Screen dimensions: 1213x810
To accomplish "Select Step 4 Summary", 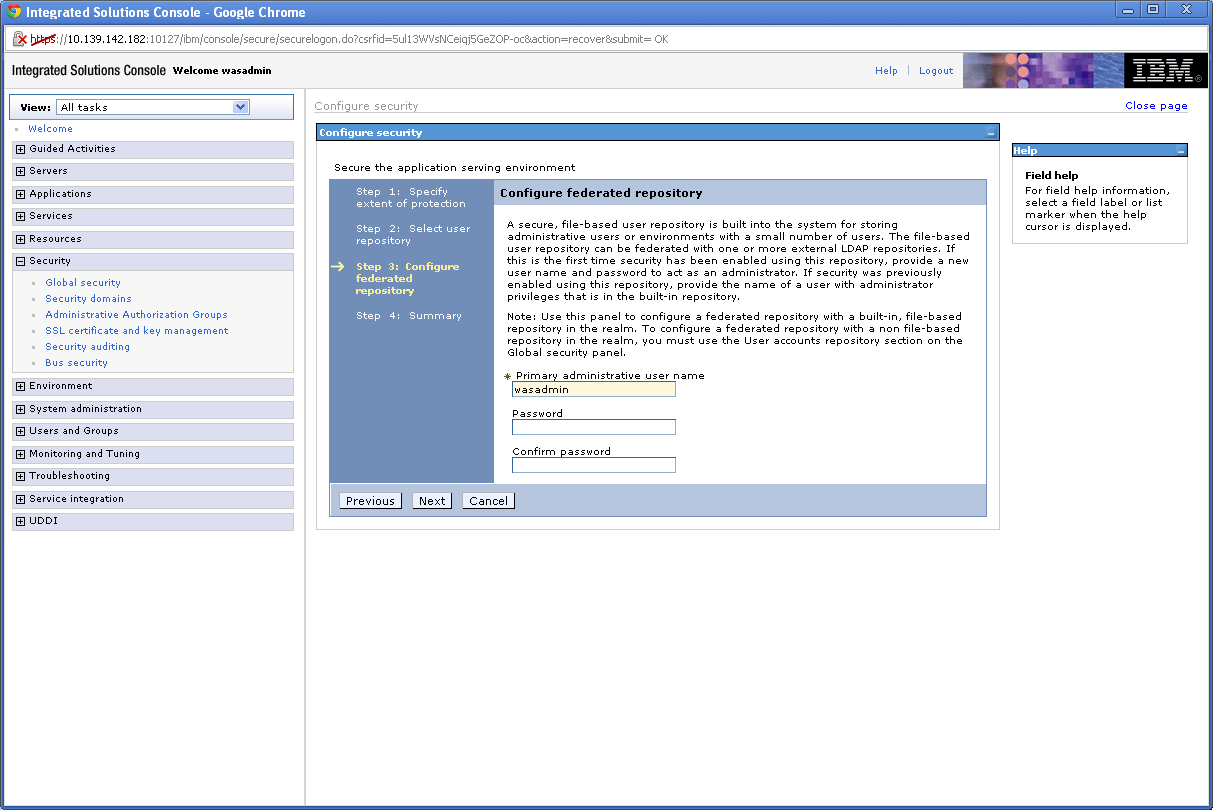I will pos(409,316).
